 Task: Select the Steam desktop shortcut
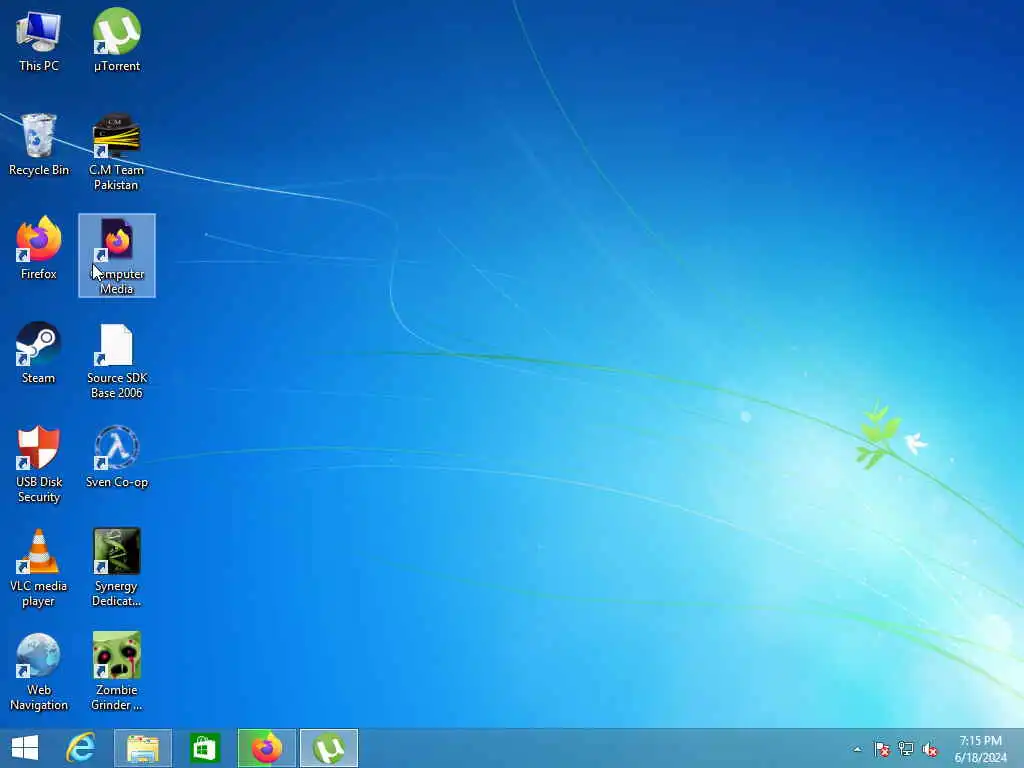[39, 353]
